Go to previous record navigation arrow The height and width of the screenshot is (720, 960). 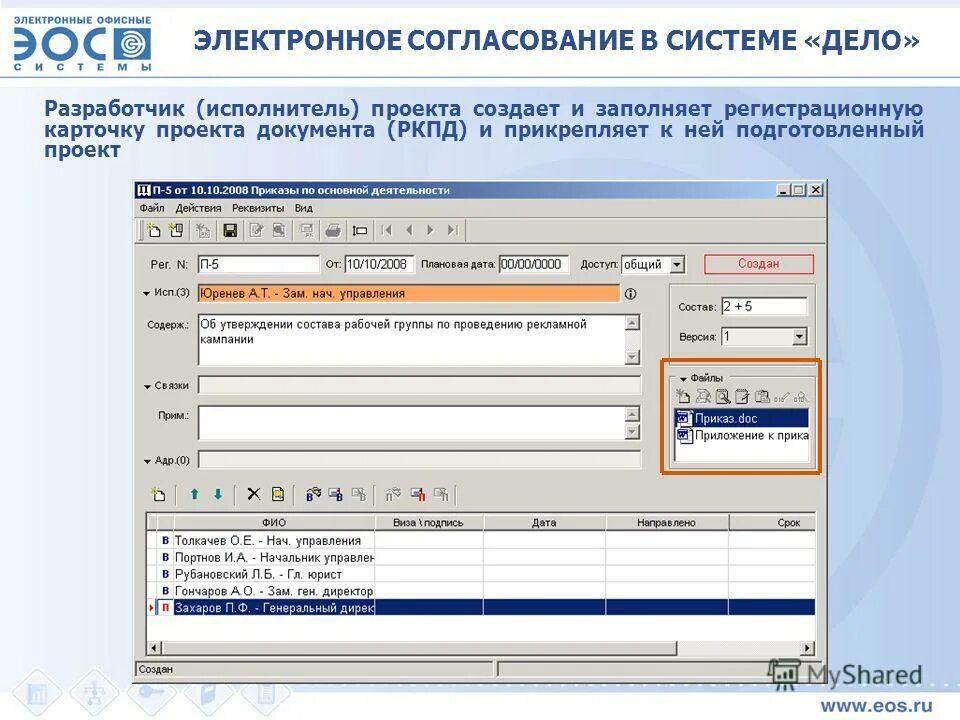point(409,230)
